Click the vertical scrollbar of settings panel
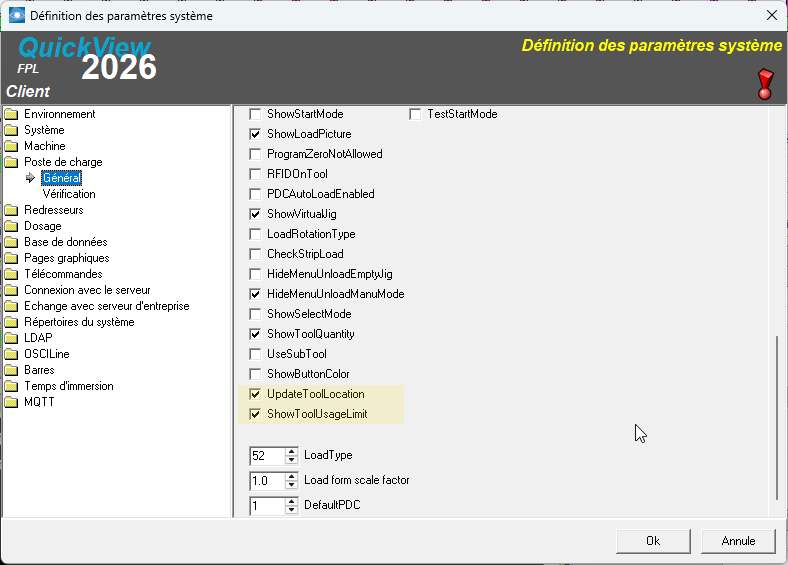 [776, 417]
